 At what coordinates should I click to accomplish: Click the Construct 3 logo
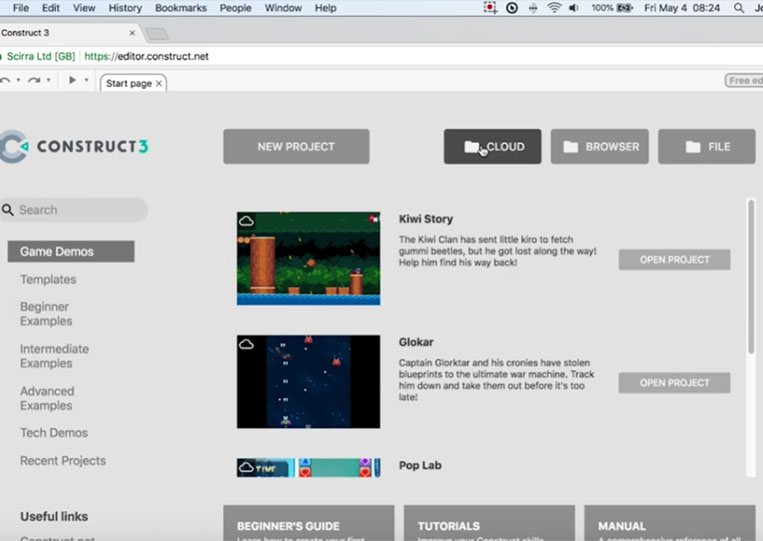click(x=74, y=146)
